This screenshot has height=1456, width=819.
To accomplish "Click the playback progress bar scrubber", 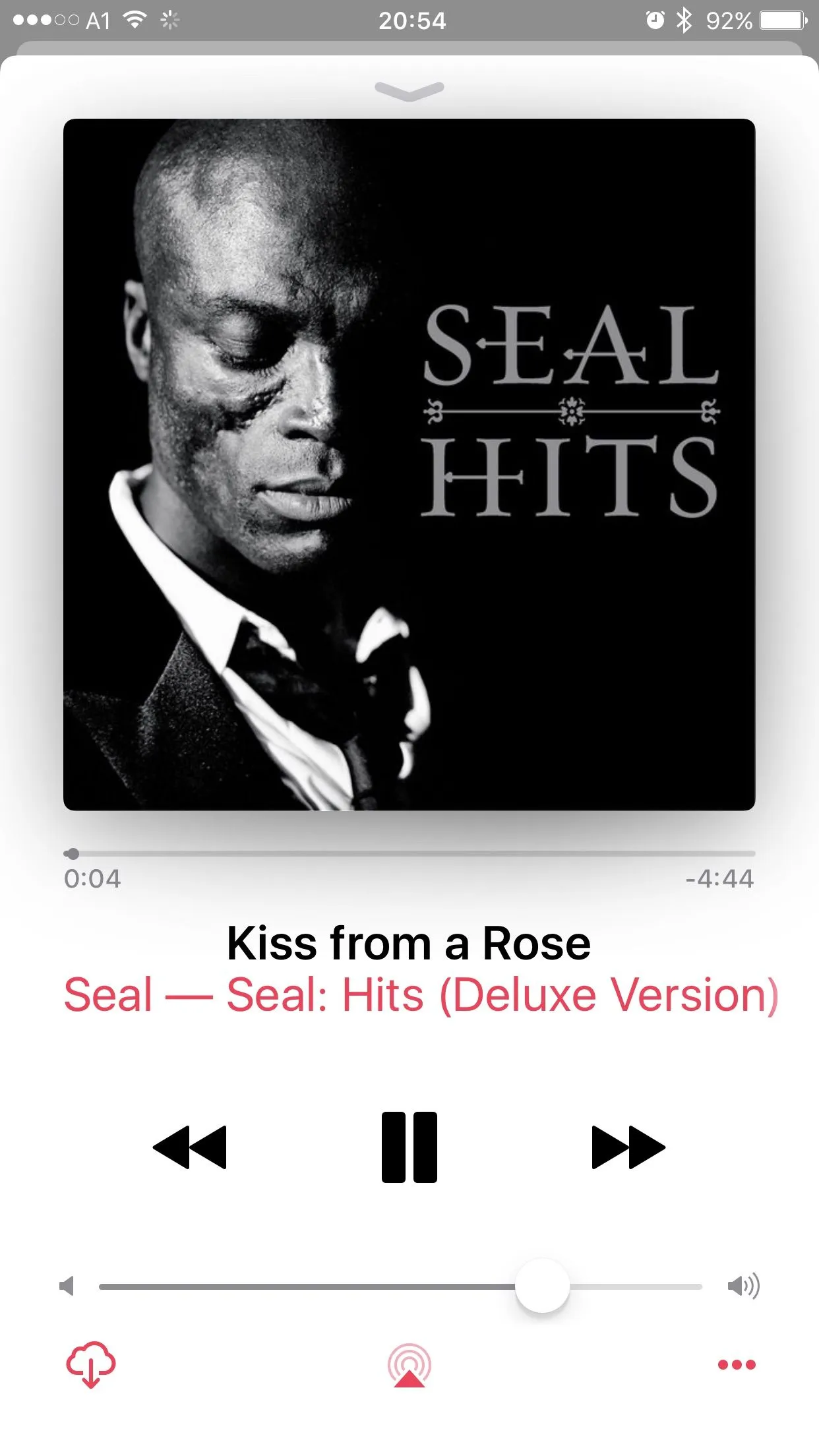I will (x=73, y=853).
